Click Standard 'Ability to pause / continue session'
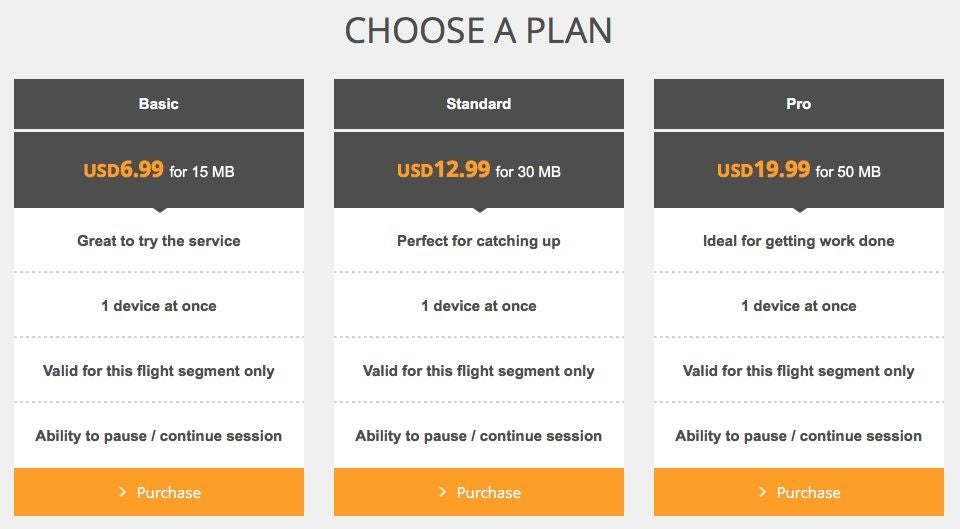This screenshot has width=960, height=529. tap(479, 435)
